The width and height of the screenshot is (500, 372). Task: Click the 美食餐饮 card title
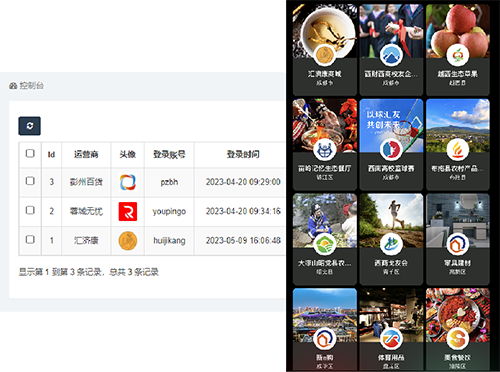458,358
